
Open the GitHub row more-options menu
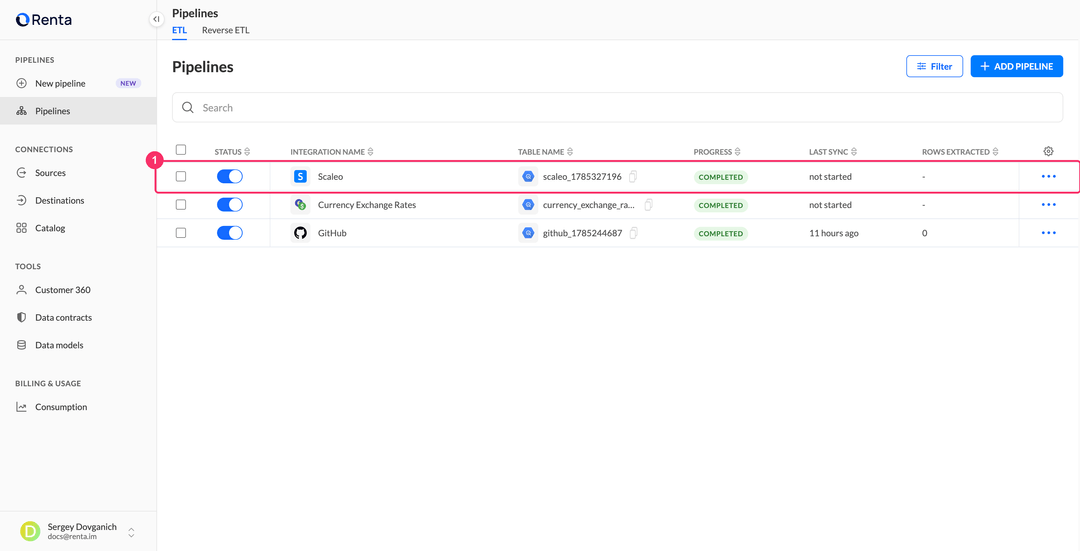click(1048, 233)
